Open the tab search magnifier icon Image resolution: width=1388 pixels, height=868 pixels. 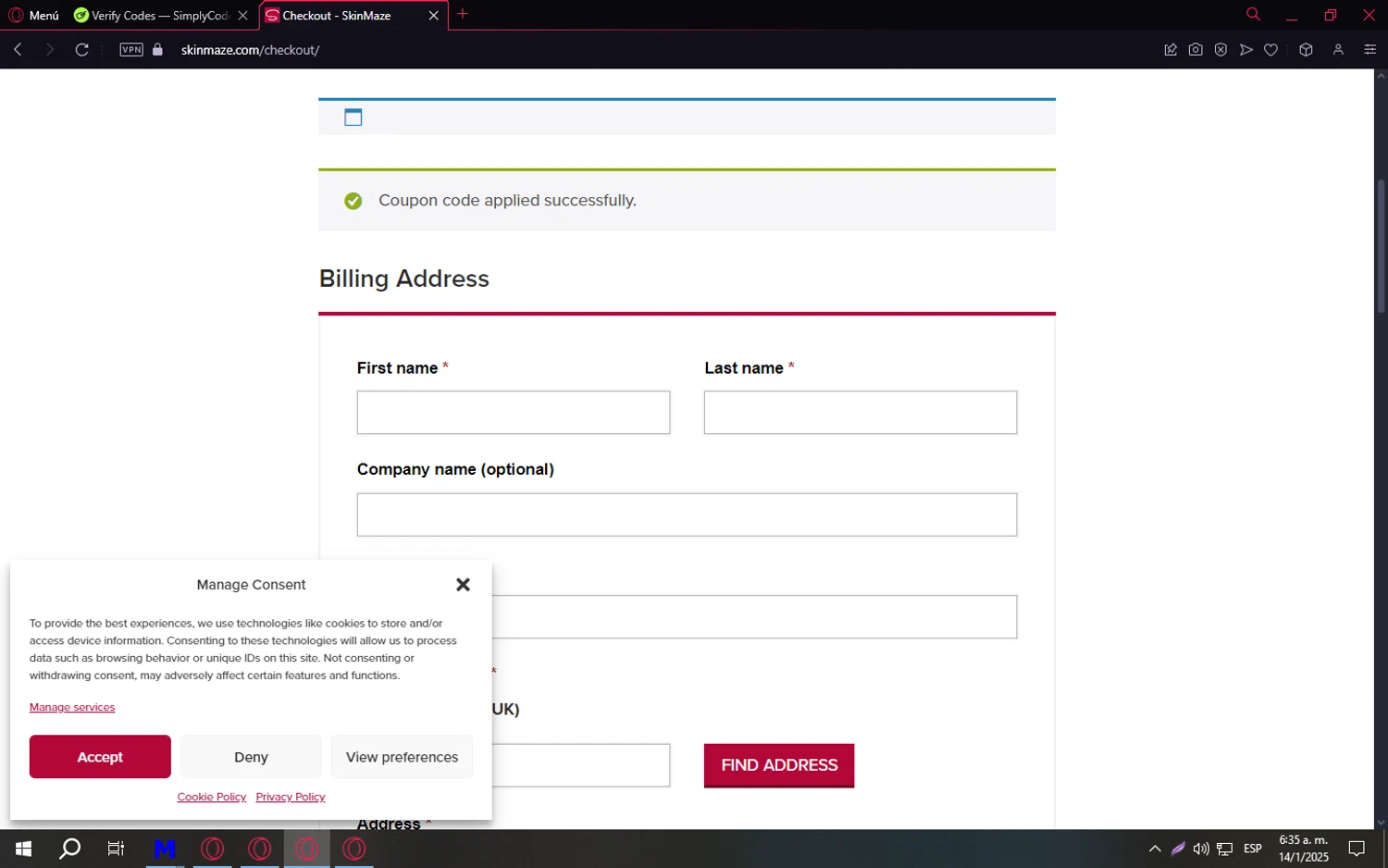click(1253, 14)
